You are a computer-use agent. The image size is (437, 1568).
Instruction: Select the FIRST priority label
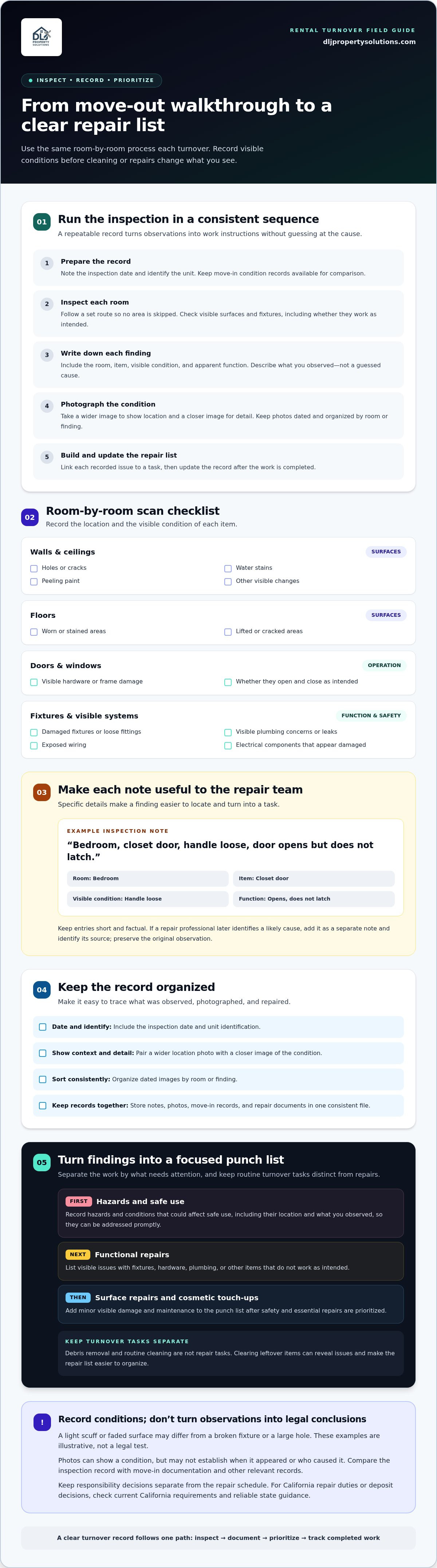click(79, 1202)
